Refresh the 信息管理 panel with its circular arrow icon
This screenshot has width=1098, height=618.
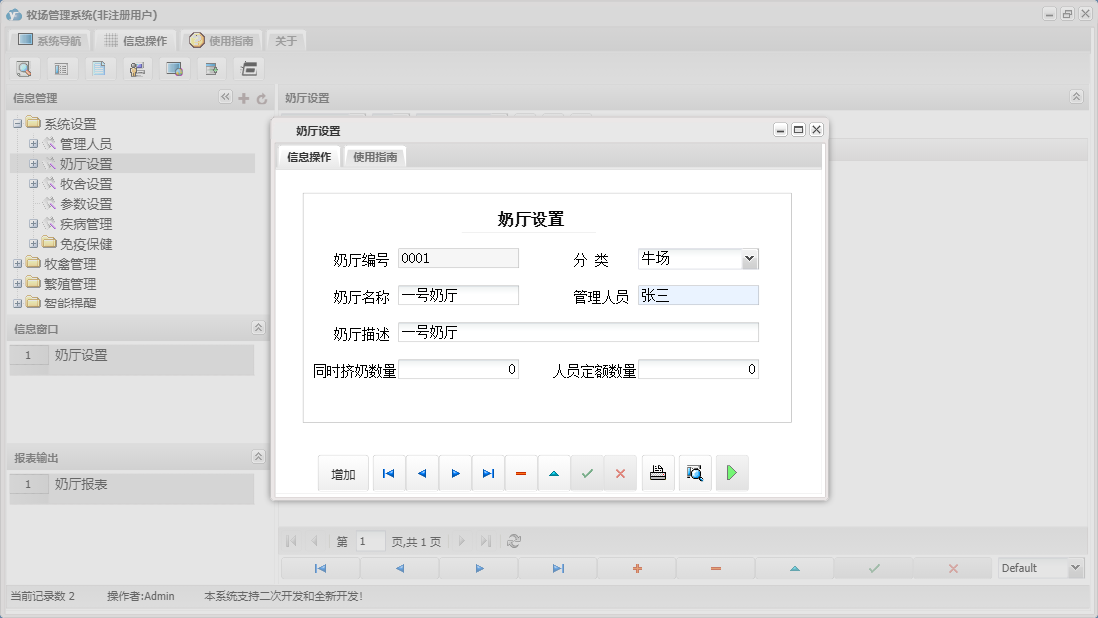(261, 98)
